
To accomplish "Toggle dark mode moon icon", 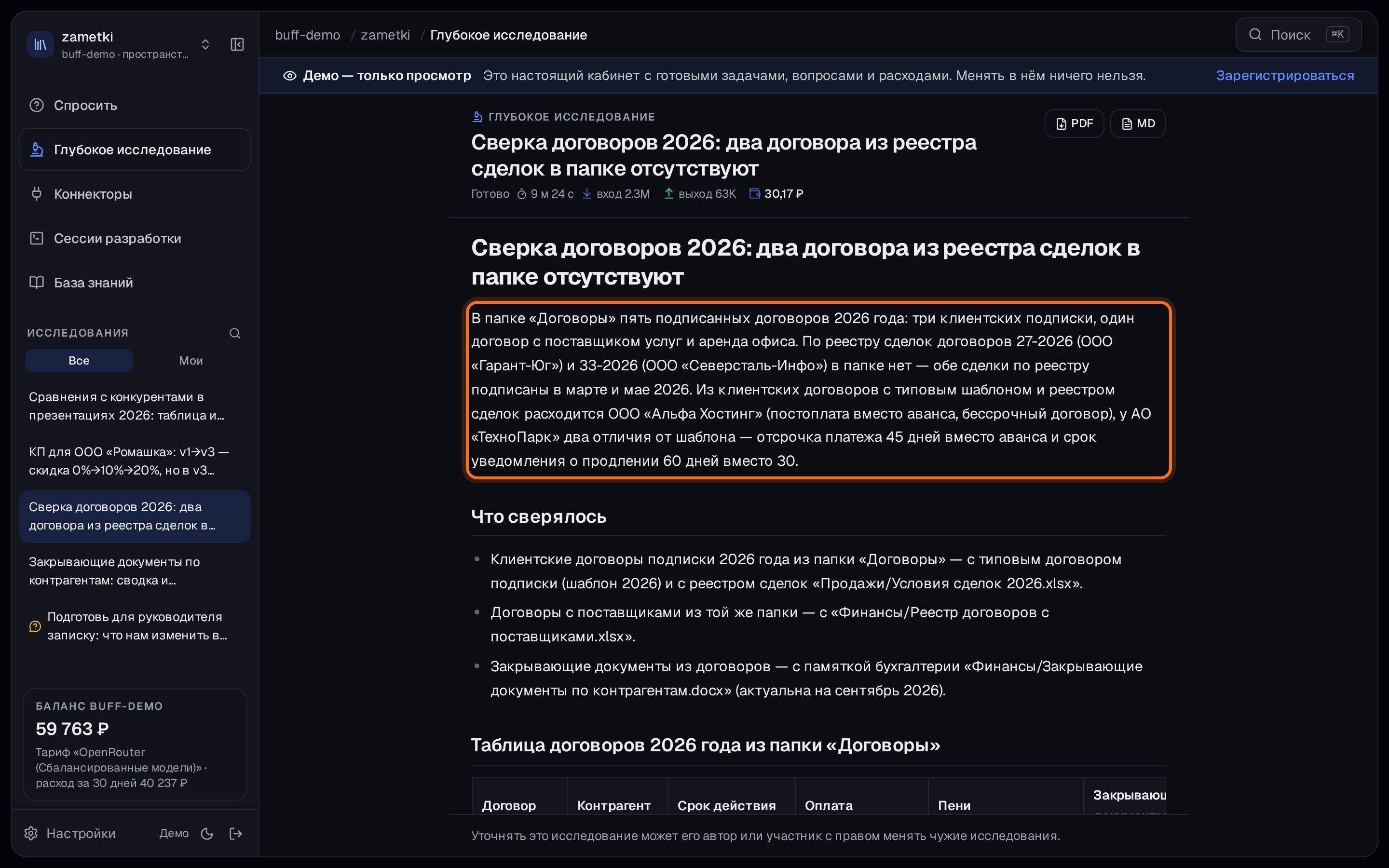I will click(x=207, y=833).
